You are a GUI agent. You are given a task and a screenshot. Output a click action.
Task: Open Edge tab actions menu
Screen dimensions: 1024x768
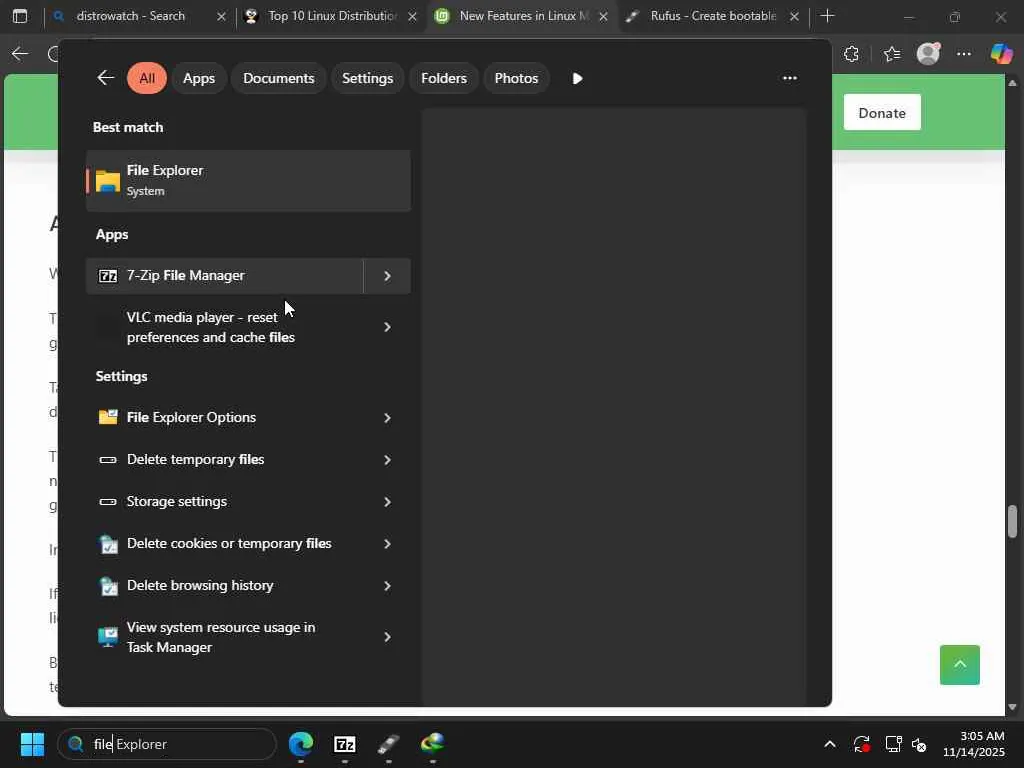click(x=20, y=16)
